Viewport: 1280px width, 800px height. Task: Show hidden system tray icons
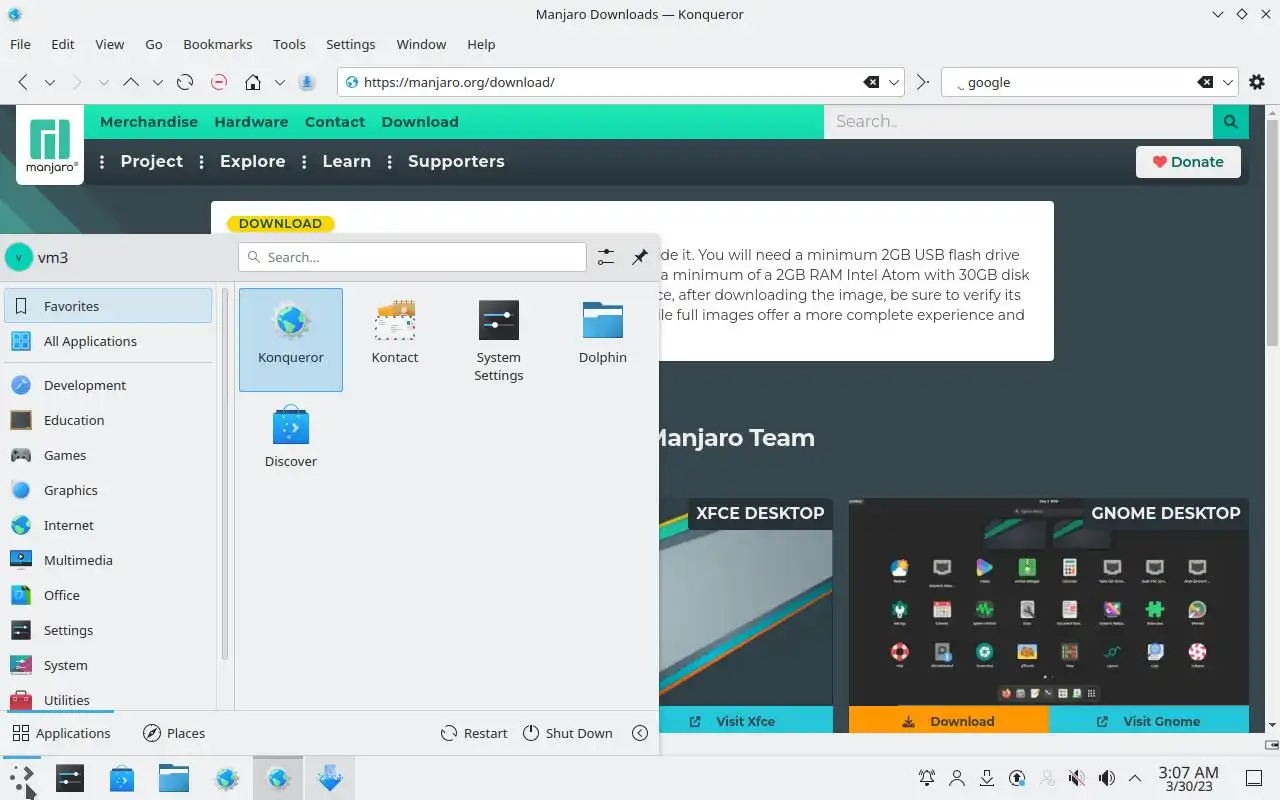coord(1135,778)
